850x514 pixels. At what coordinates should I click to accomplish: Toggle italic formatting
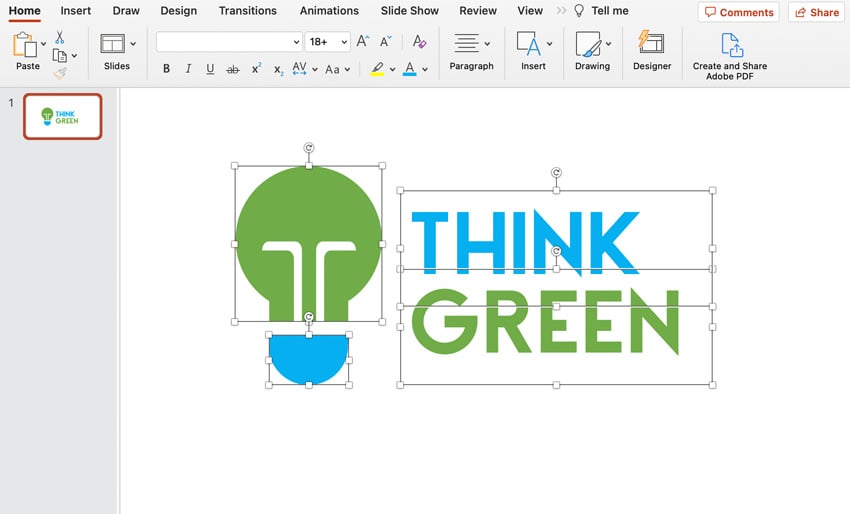188,69
